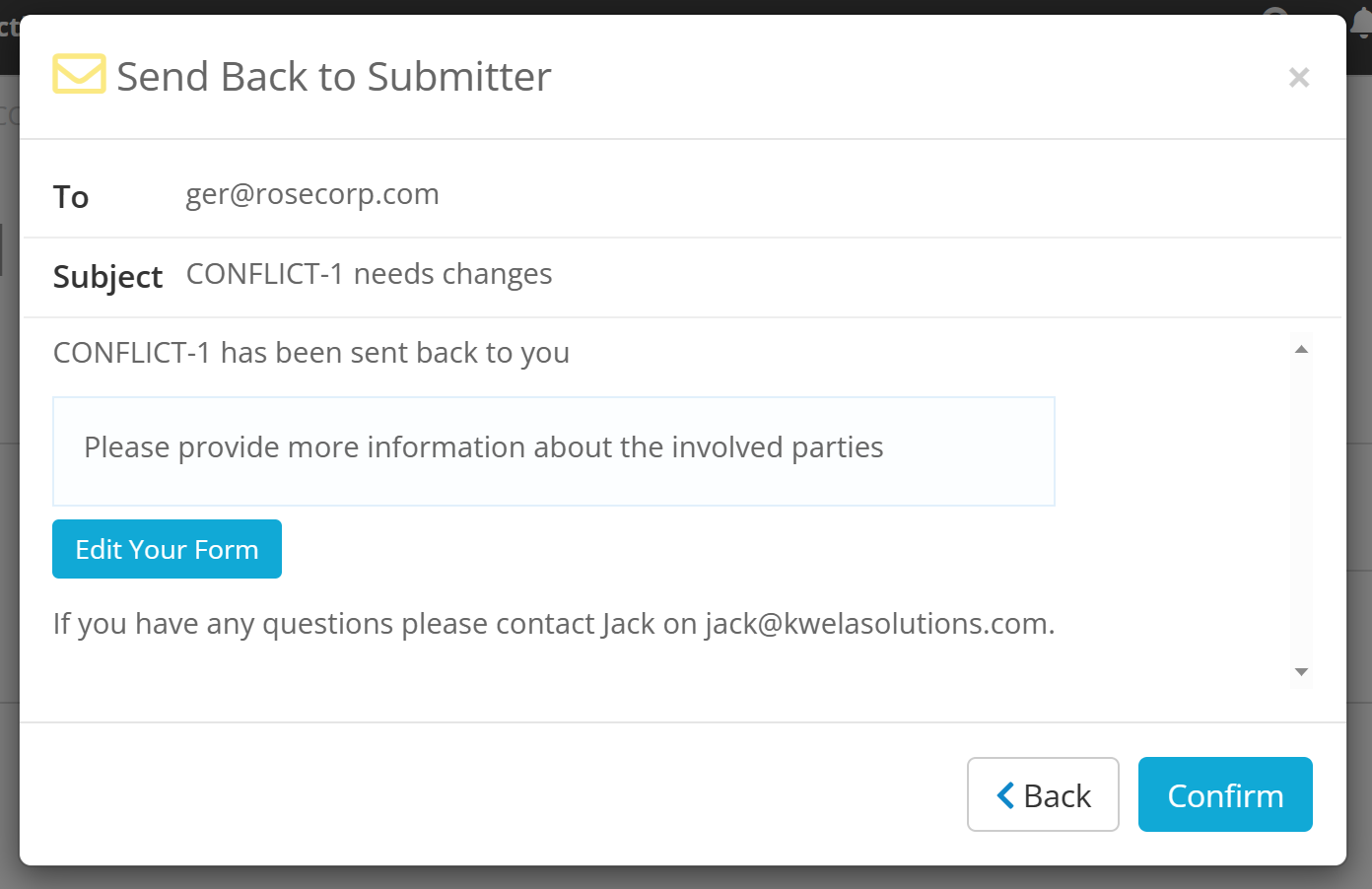Select the Subject field CONFLICT-1 needs changes
The width and height of the screenshot is (1372, 889).
tap(369, 274)
